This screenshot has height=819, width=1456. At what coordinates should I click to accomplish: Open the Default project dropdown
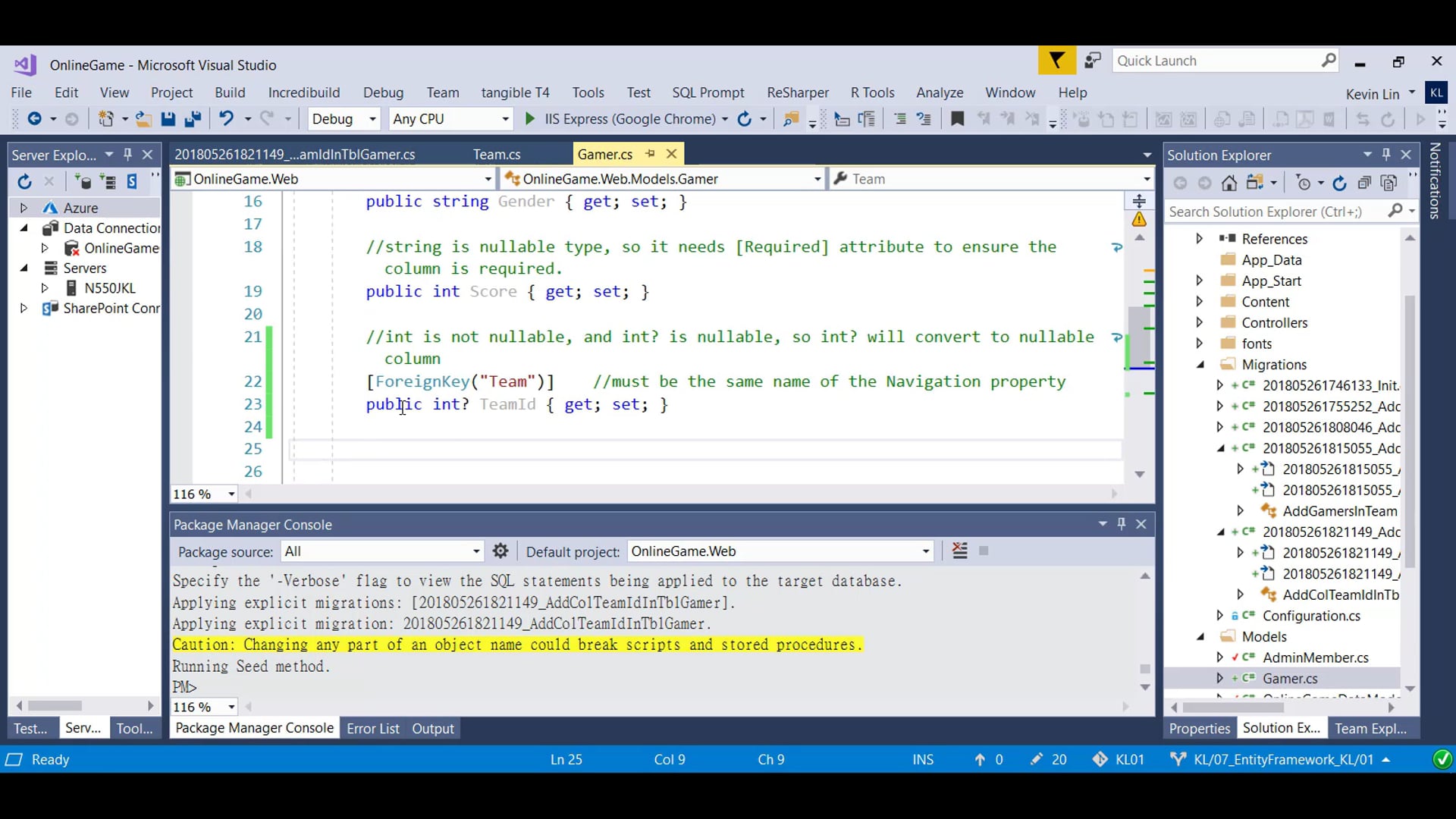[926, 551]
